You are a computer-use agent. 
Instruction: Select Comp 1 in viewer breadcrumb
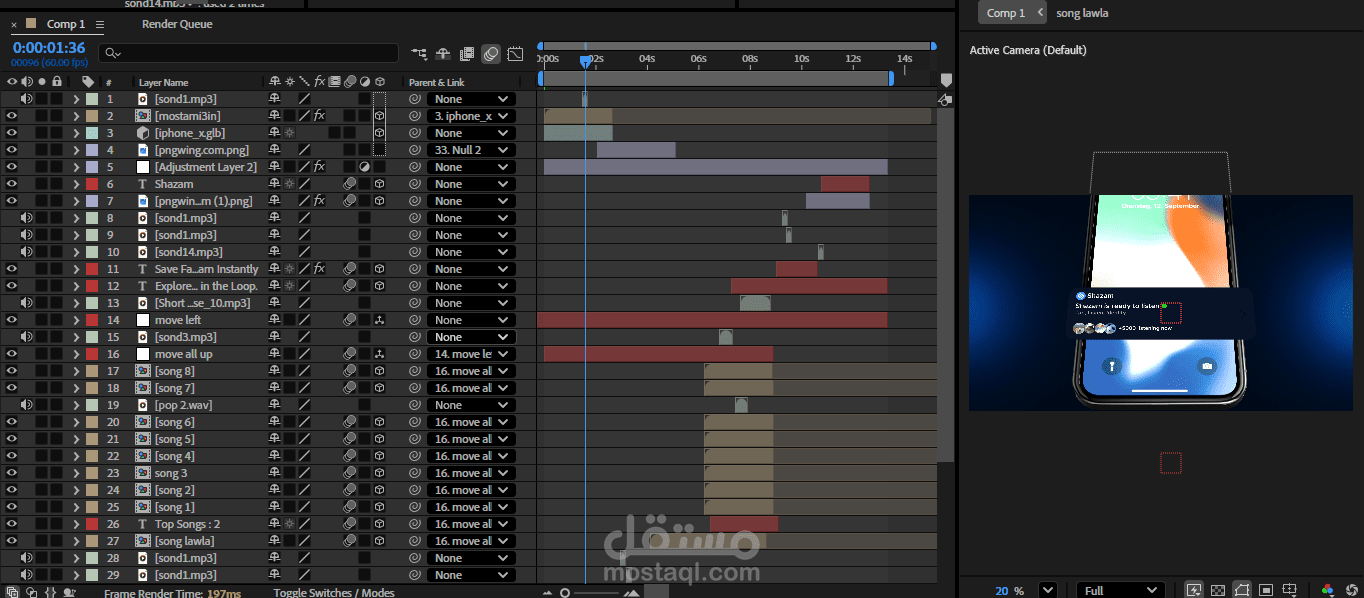pos(1006,13)
